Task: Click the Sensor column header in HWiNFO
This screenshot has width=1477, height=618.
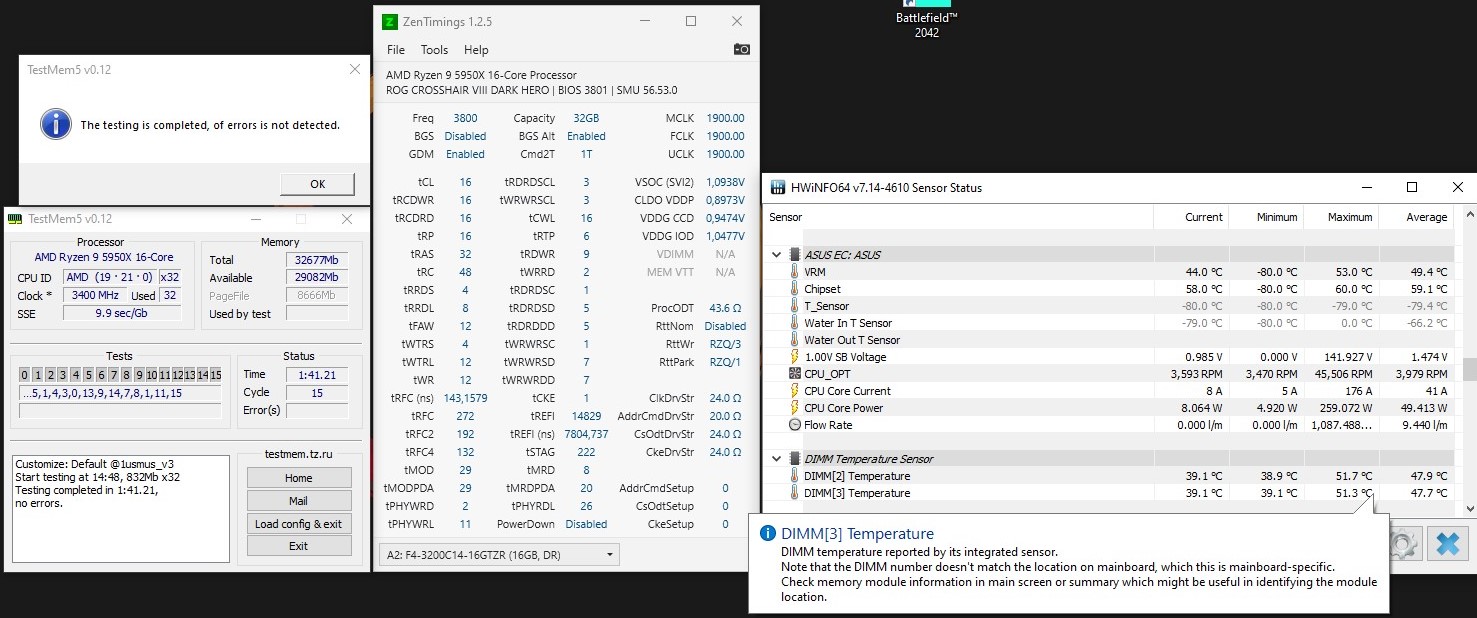Action: [x=959, y=217]
